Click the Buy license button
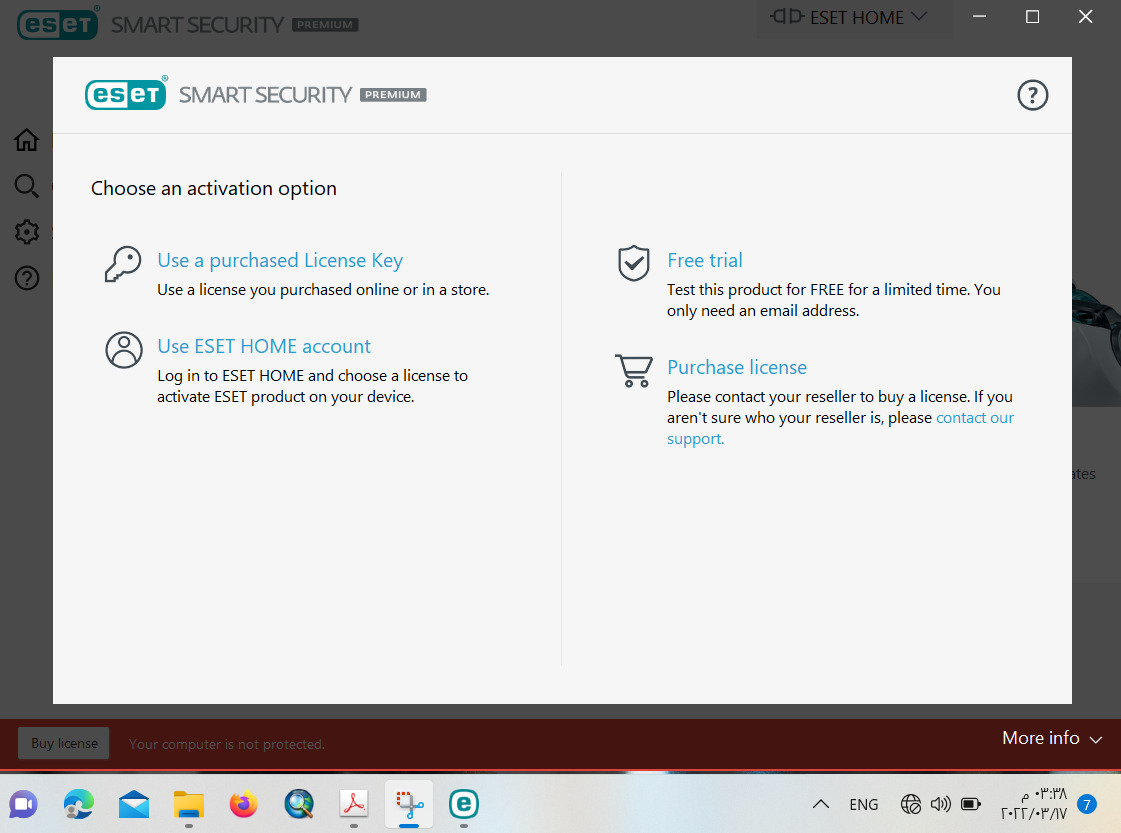The height and width of the screenshot is (833, 1121). (64, 743)
